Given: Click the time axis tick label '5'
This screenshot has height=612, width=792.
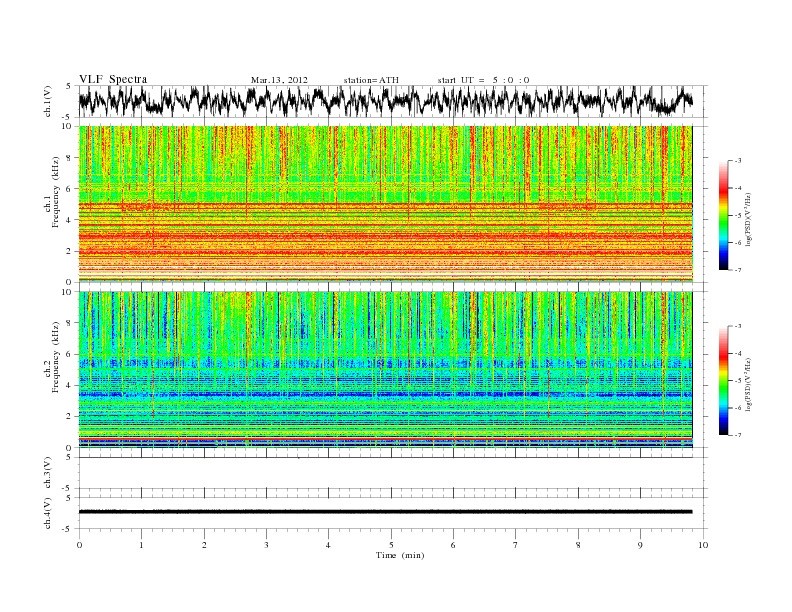Looking at the screenshot, I should point(391,545).
